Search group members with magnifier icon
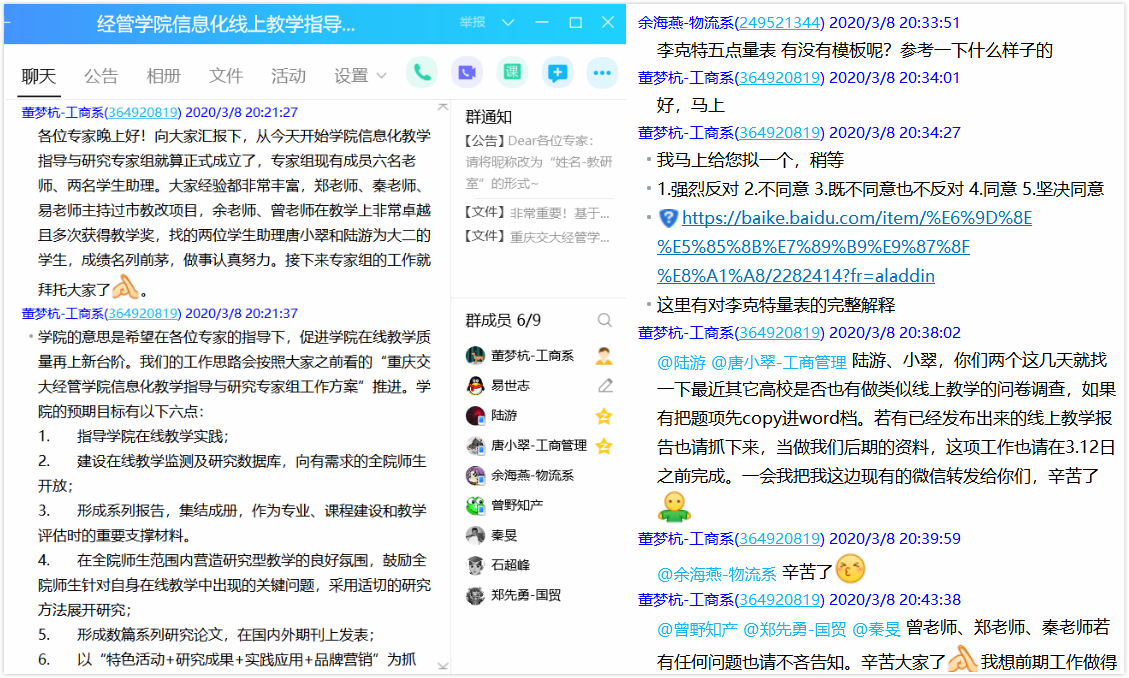This screenshot has height=678, width=1129. (604, 320)
